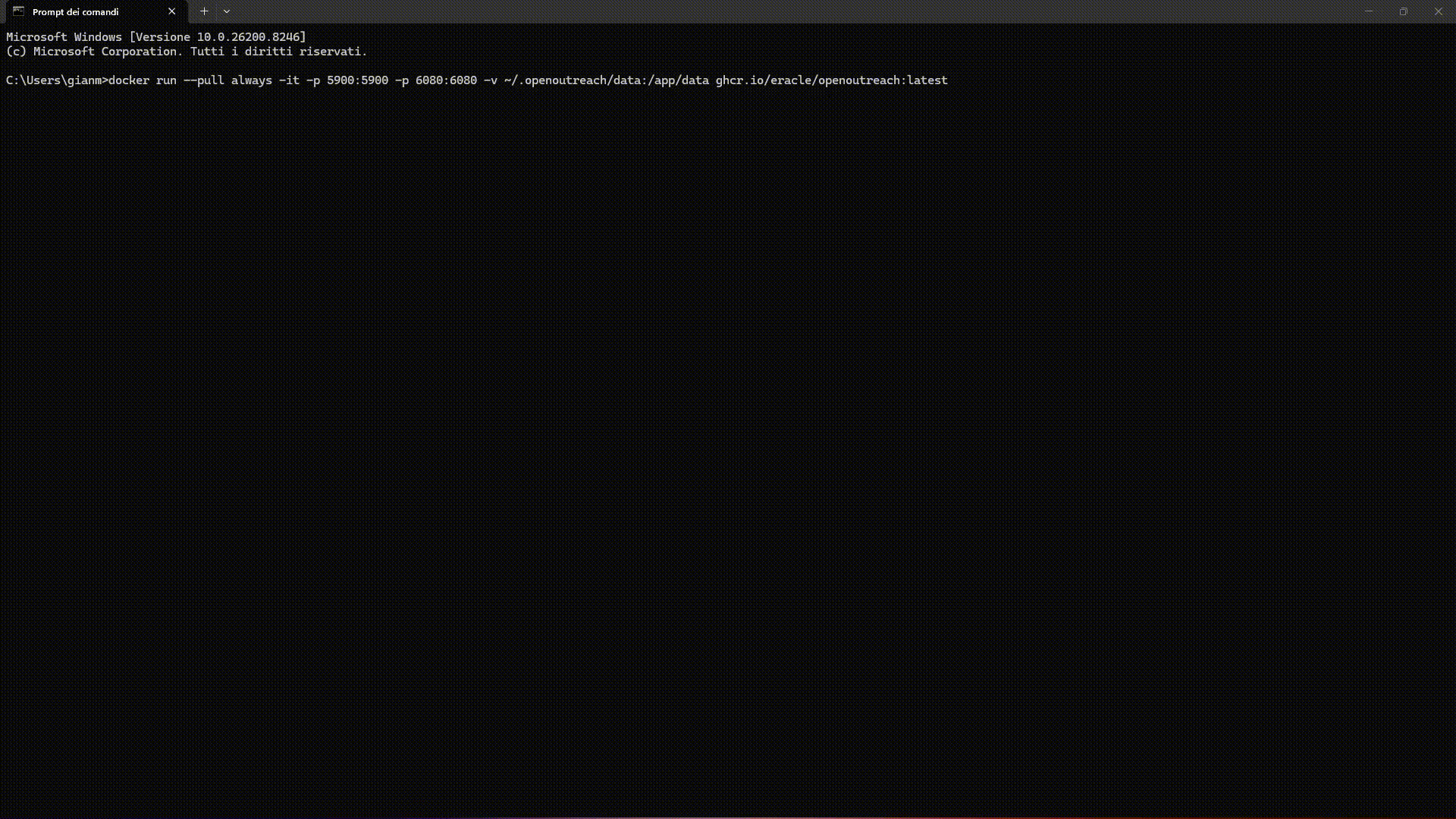Minimize the terminal window
1456x819 pixels.
coord(1369,11)
